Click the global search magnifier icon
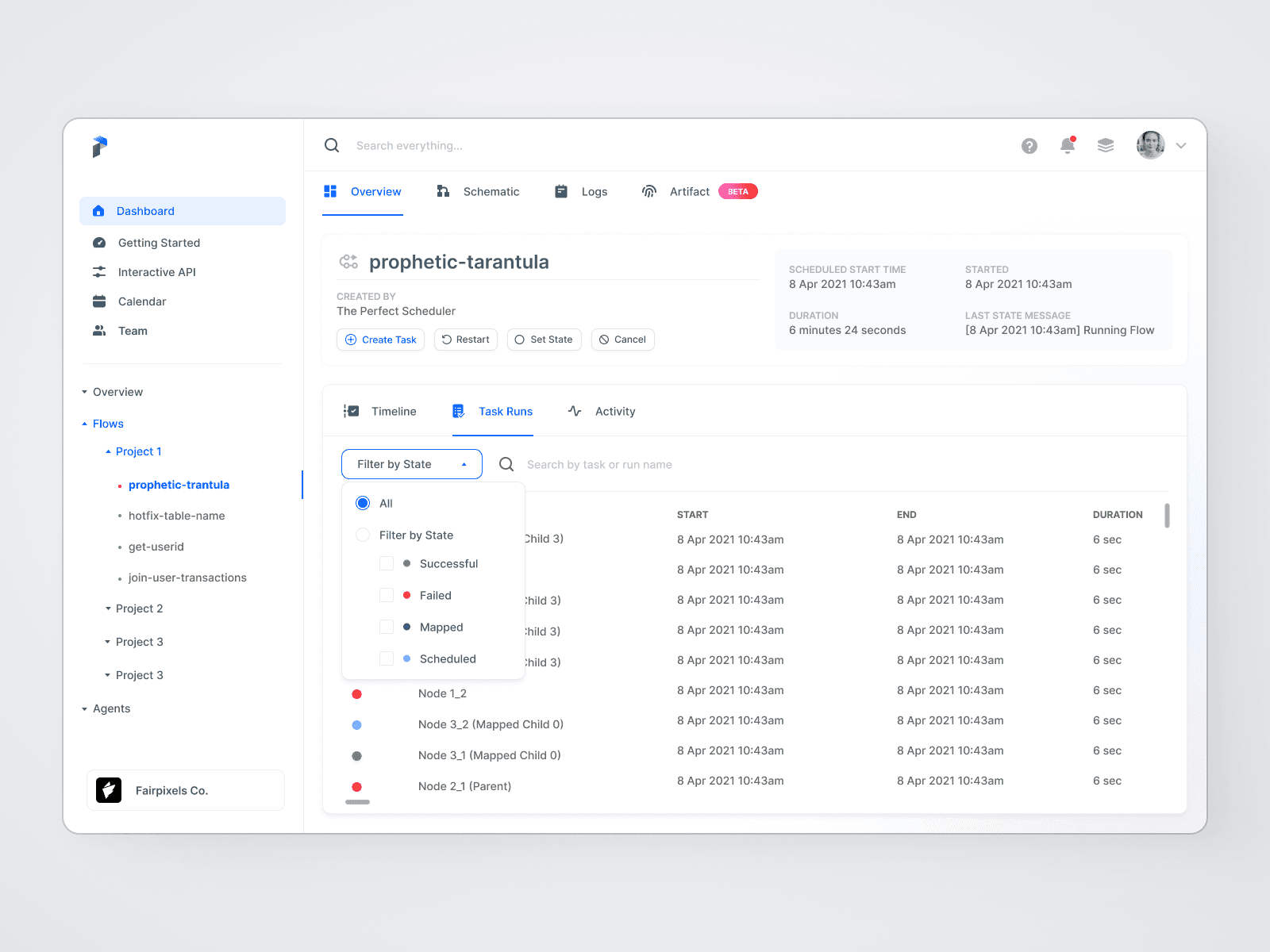Viewport: 1270px width, 952px height. tap(332, 145)
